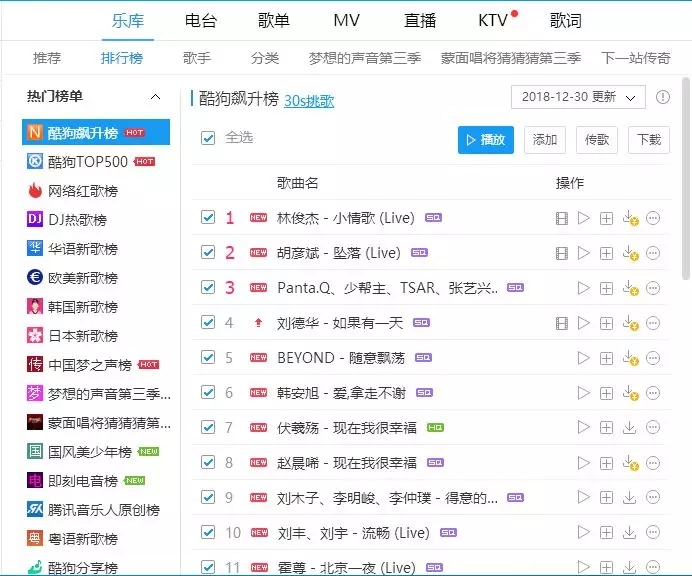Open MV for 林俊杰 小情歌 song

[x=562, y=218]
